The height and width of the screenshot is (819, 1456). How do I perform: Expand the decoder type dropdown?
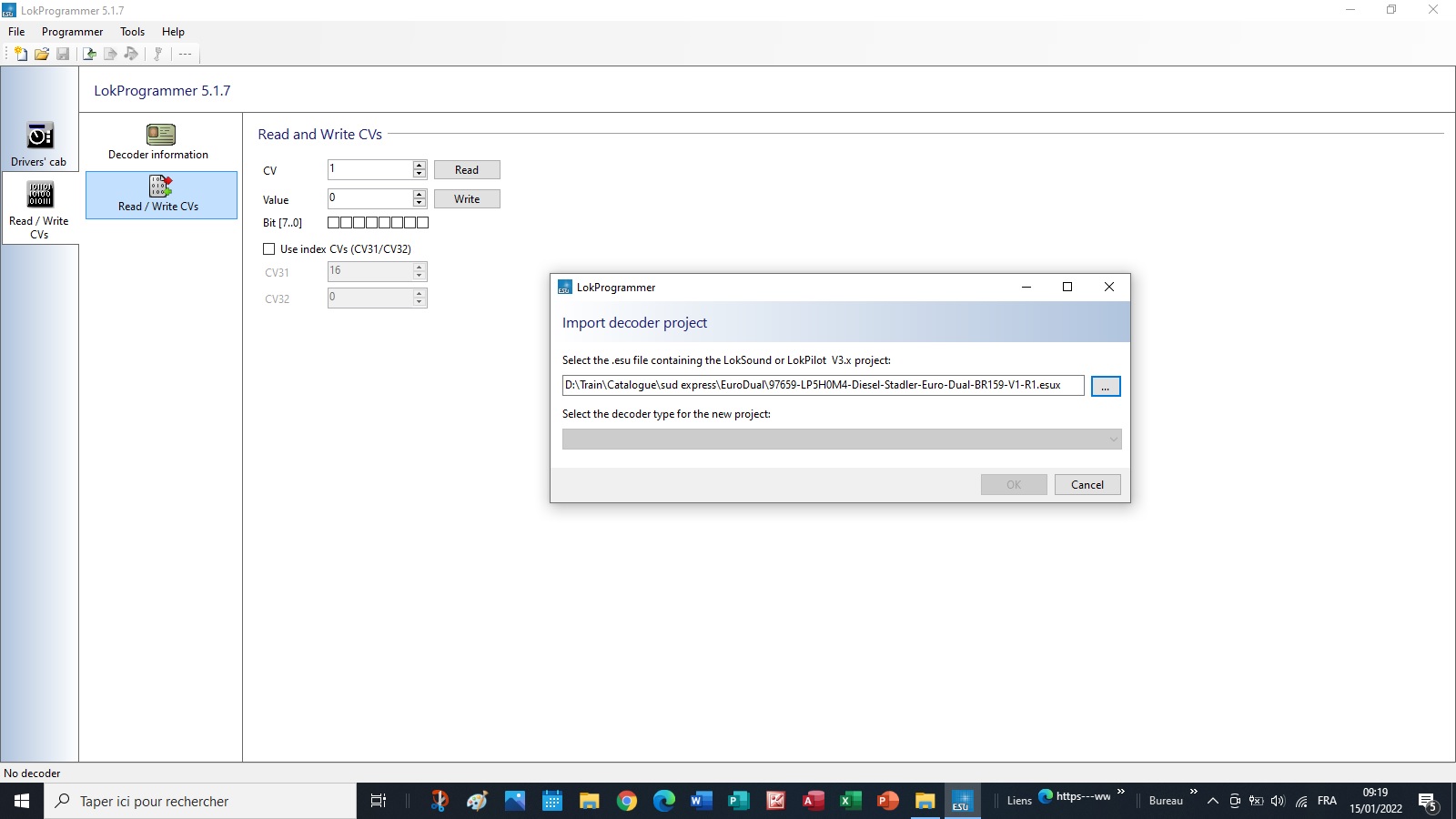pyautogui.click(x=1113, y=440)
